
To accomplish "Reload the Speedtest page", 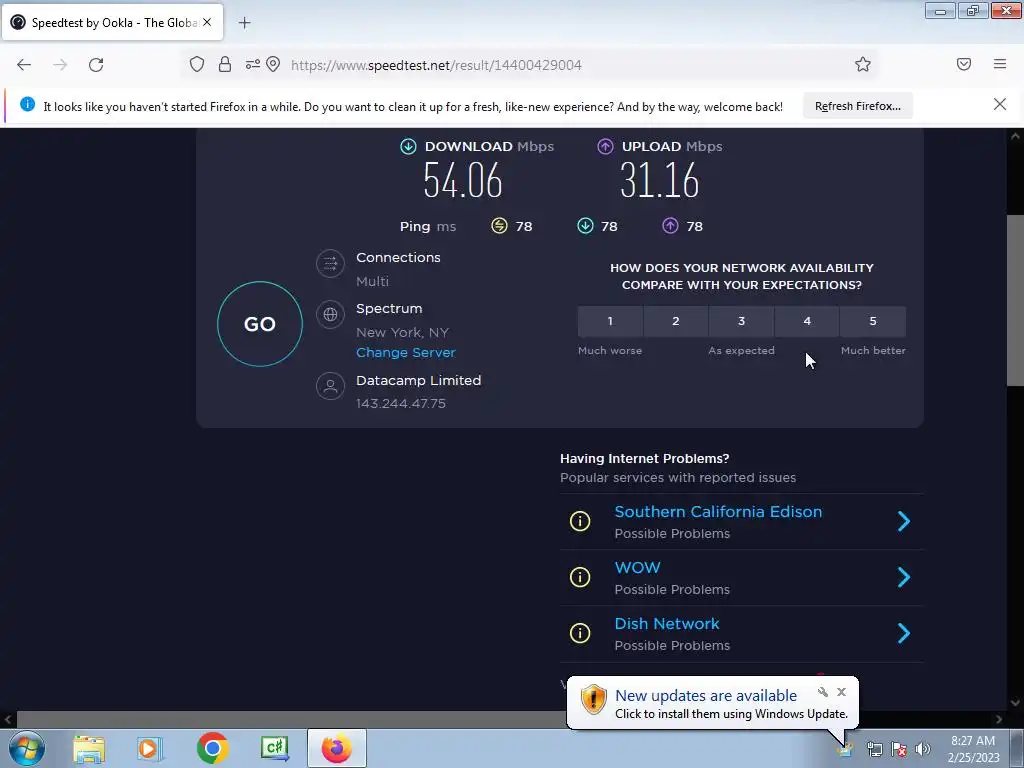I will 96,65.
